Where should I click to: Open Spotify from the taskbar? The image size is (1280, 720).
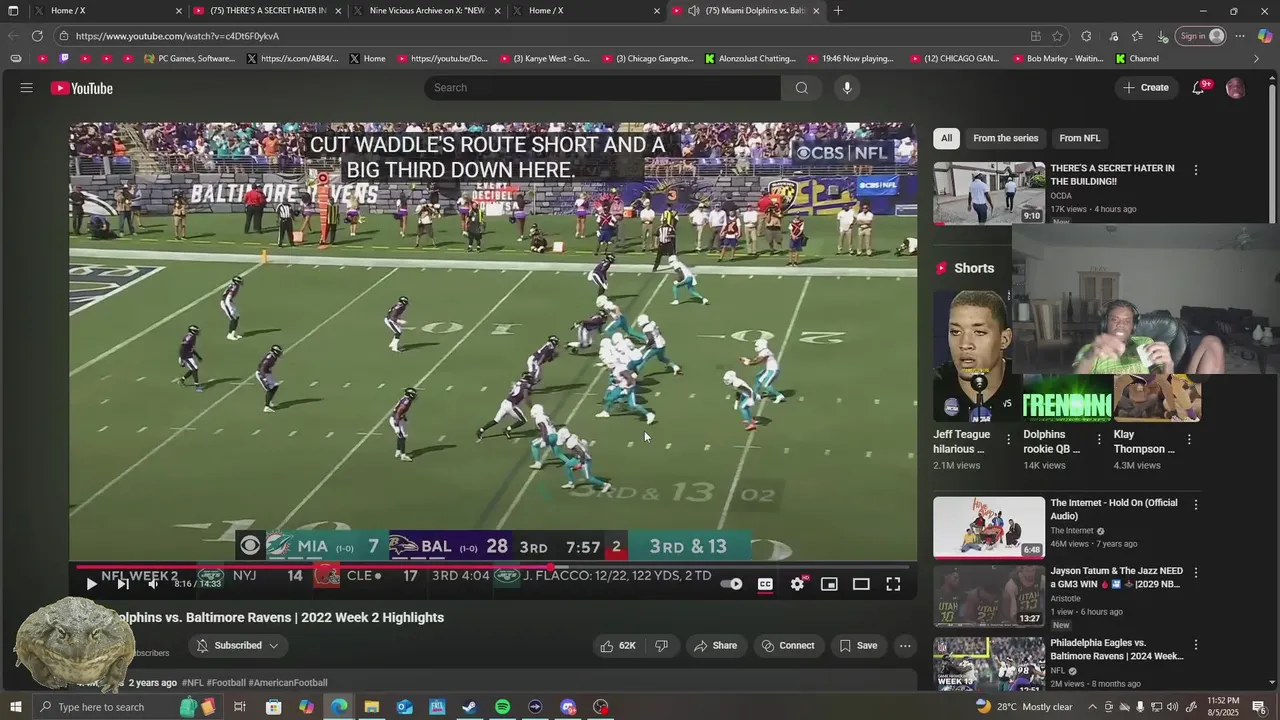pos(502,707)
